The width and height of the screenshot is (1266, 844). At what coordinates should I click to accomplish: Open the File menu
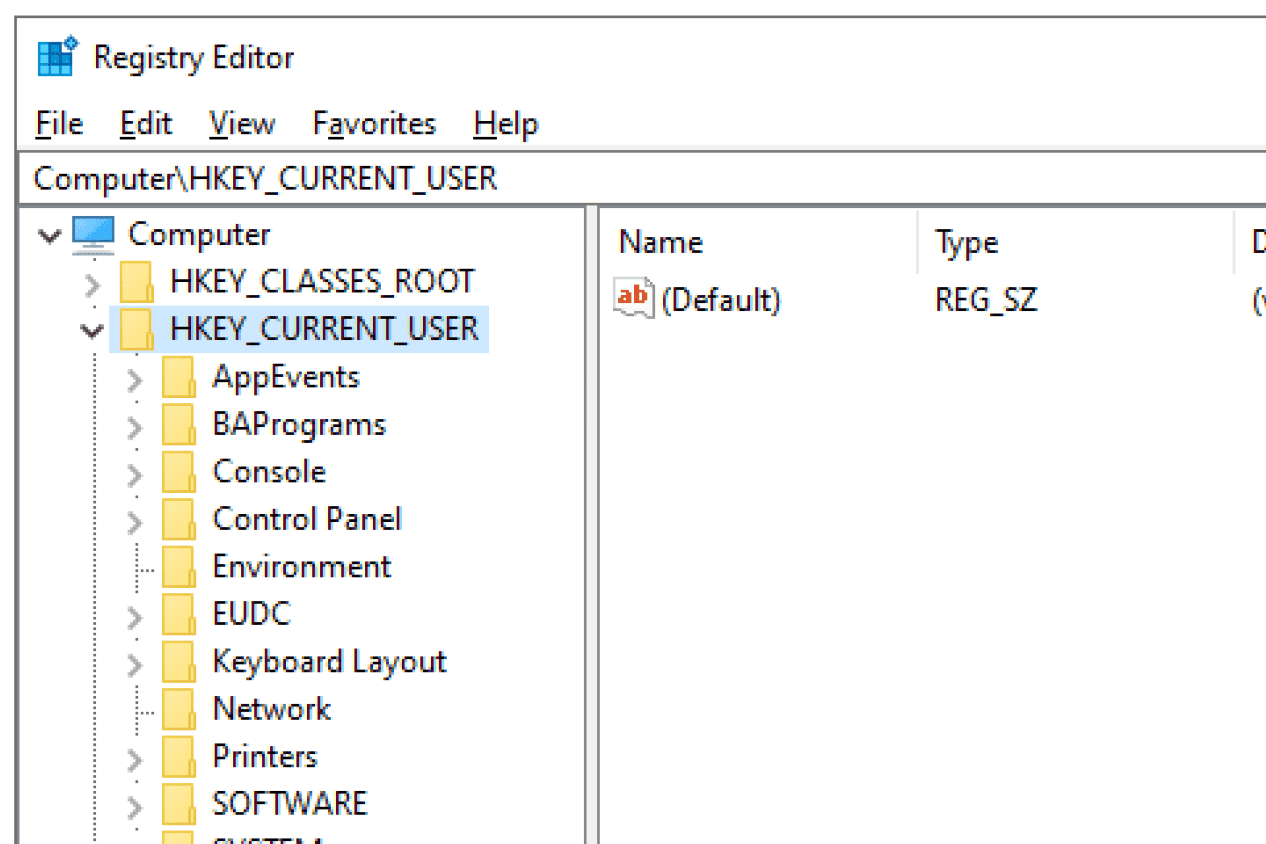(59, 124)
